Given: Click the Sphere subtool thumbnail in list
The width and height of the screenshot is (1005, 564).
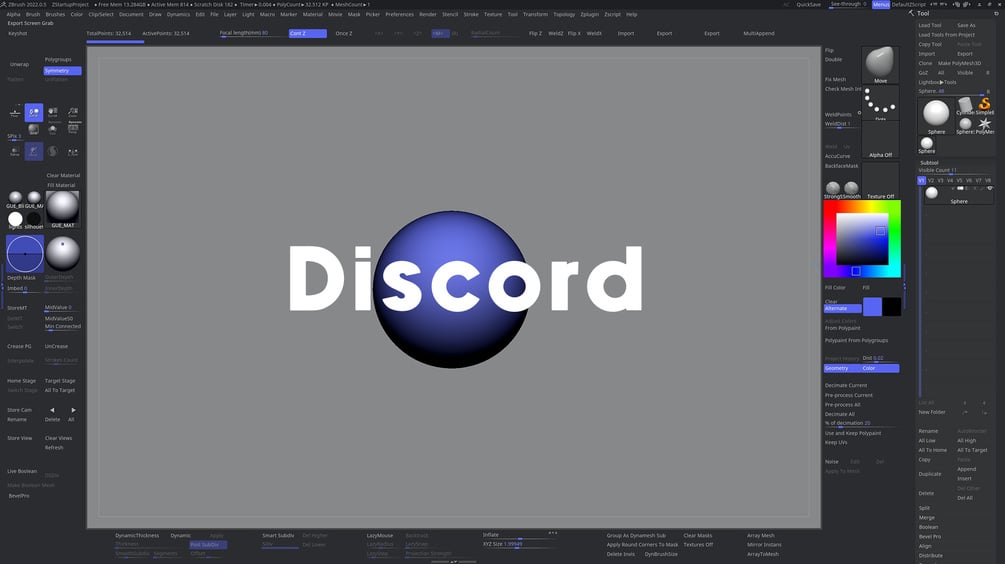Looking at the screenshot, I should (x=931, y=192).
